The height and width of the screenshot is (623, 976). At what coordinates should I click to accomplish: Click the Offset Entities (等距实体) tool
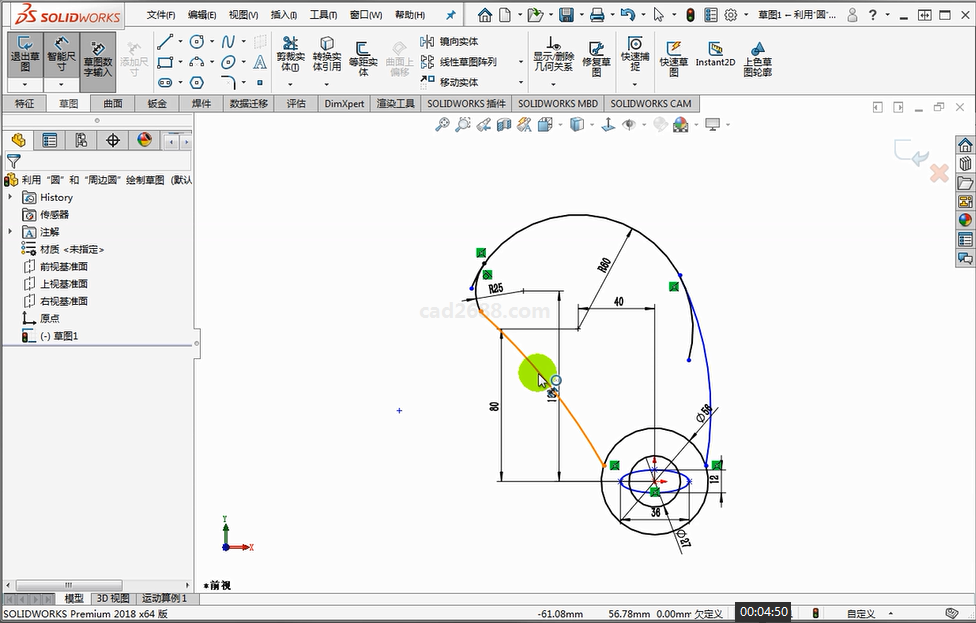[x=363, y=58]
